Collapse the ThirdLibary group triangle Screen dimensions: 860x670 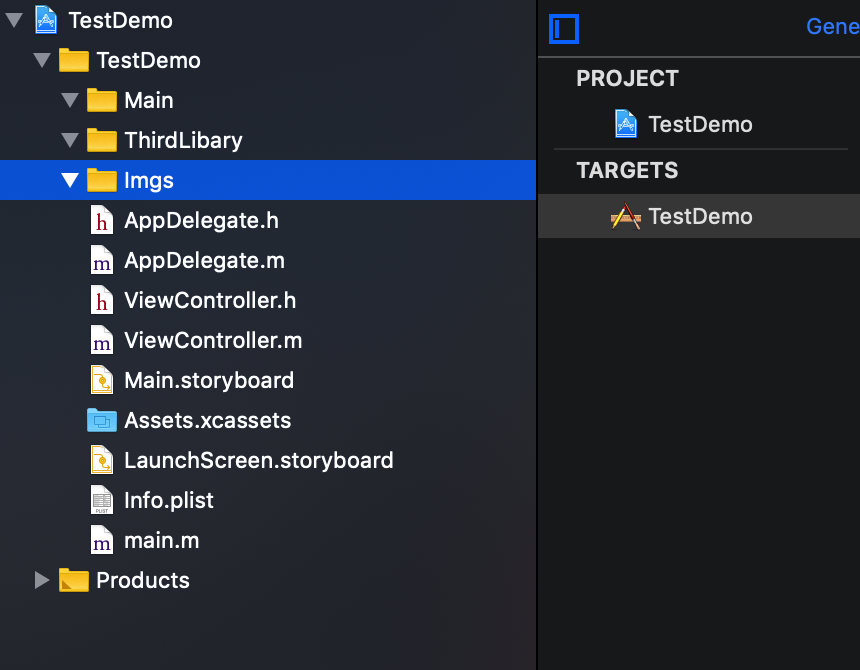click(x=69, y=140)
